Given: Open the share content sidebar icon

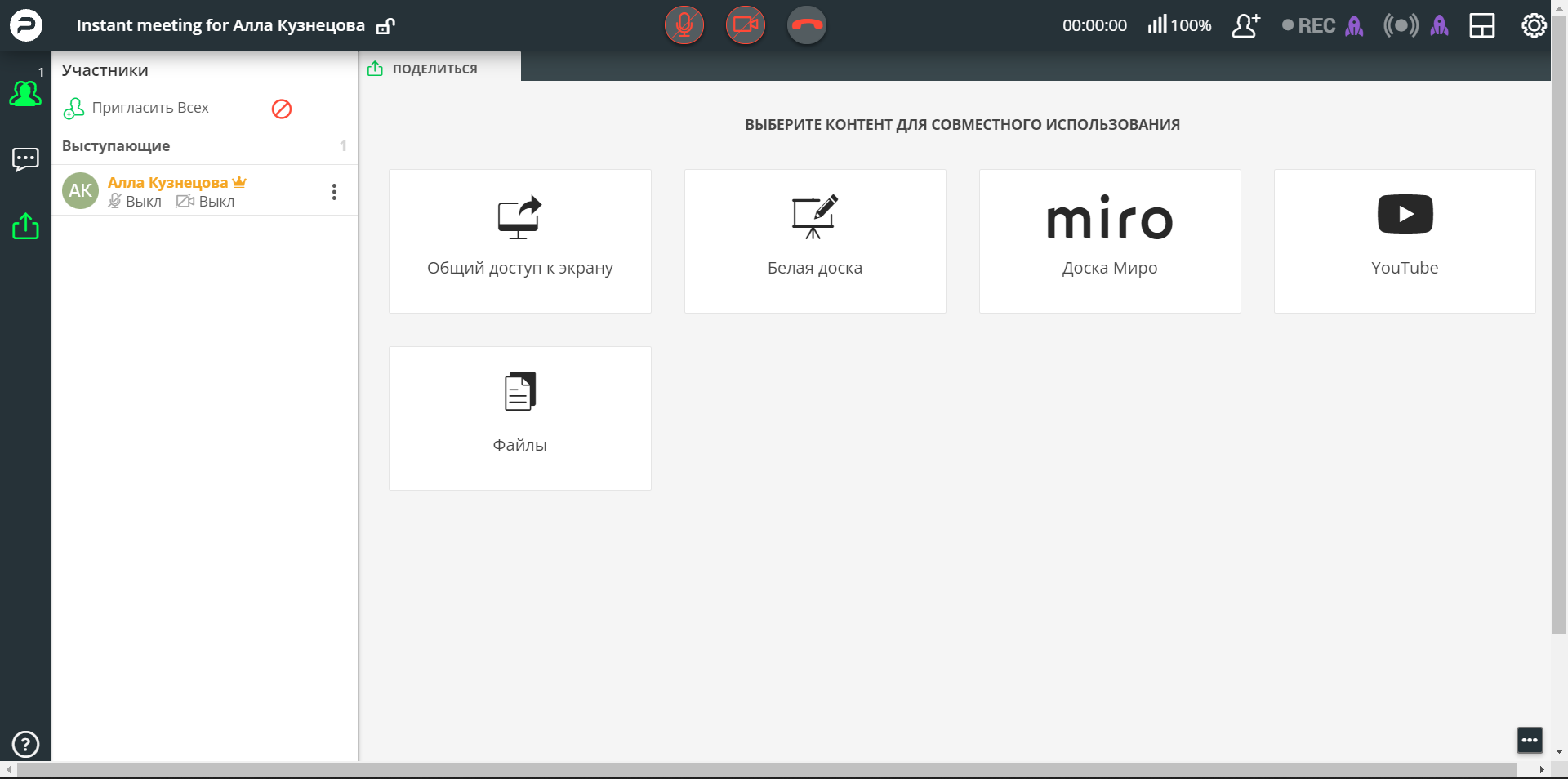Looking at the screenshot, I should [25, 225].
